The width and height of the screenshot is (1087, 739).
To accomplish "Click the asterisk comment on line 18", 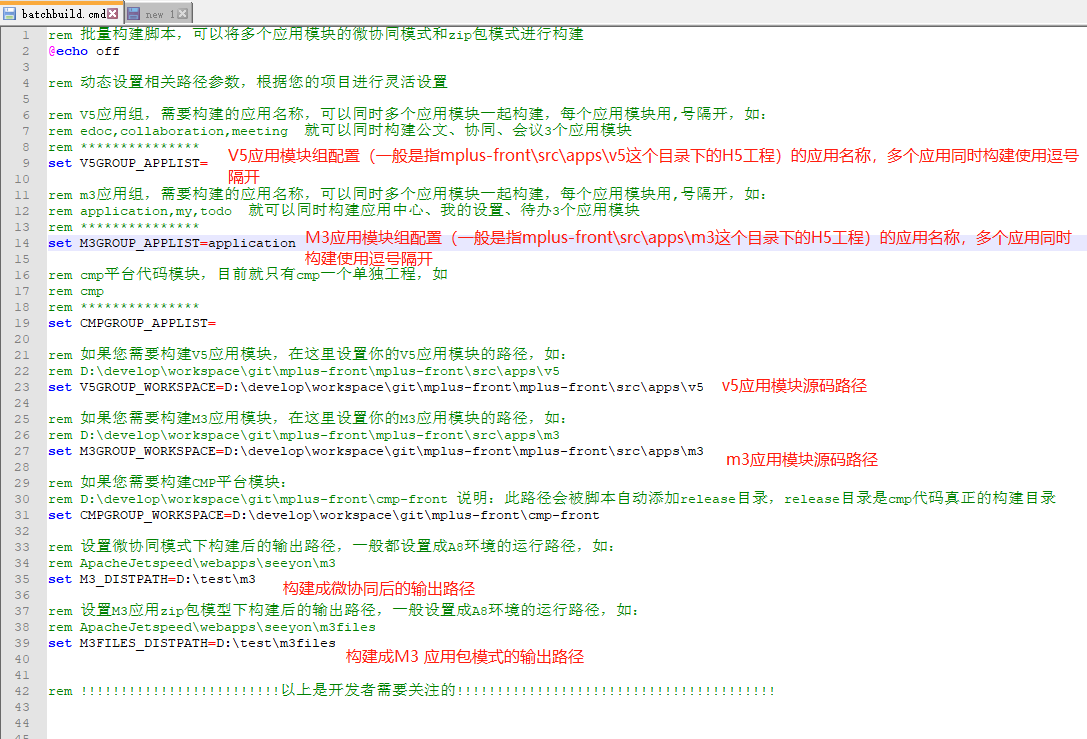I will pyautogui.click(x=123, y=307).
